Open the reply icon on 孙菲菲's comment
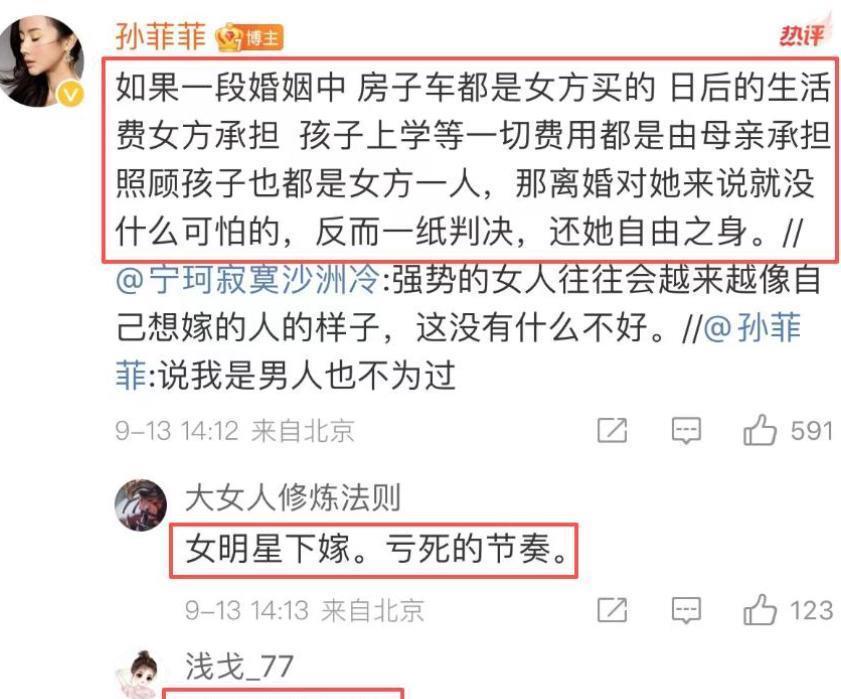 [x=686, y=430]
